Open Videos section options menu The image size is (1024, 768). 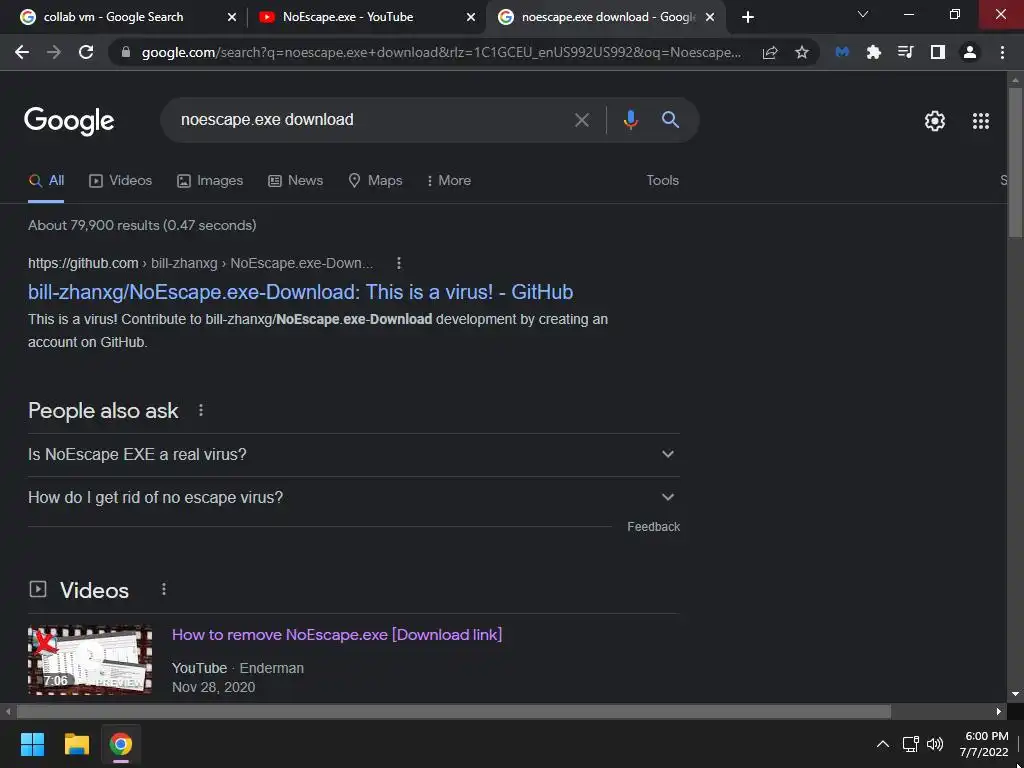164,590
